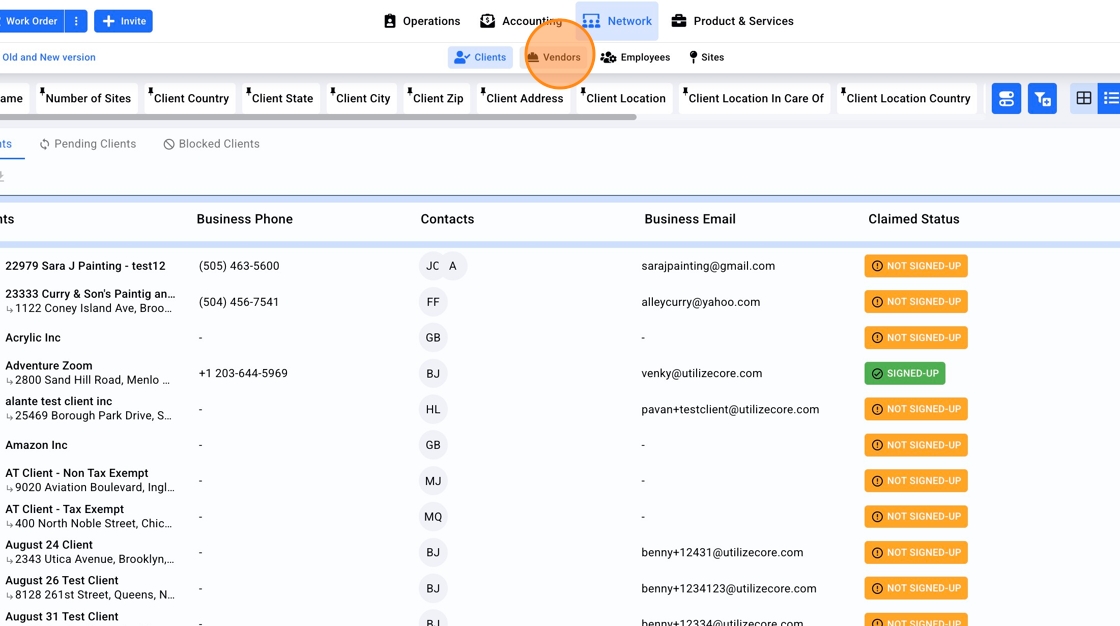The width and height of the screenshot is (1120, 626).
Task: Switch to grid view layout
Action: (1083, 98)
